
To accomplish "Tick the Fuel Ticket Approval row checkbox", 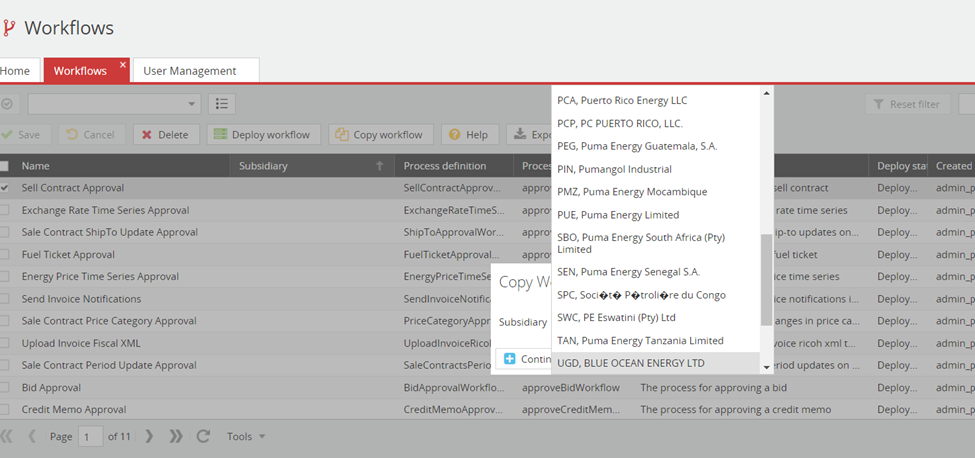I will click(x=5, y=255).
